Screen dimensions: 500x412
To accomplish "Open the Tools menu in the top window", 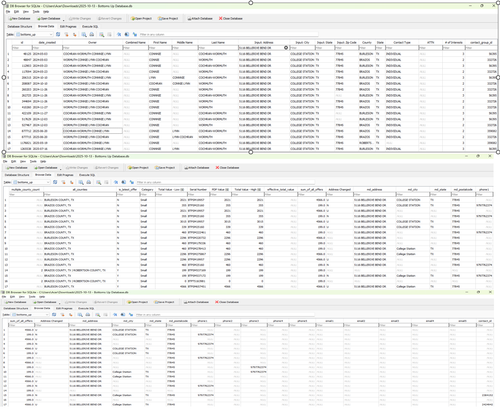I will point(36,12).
